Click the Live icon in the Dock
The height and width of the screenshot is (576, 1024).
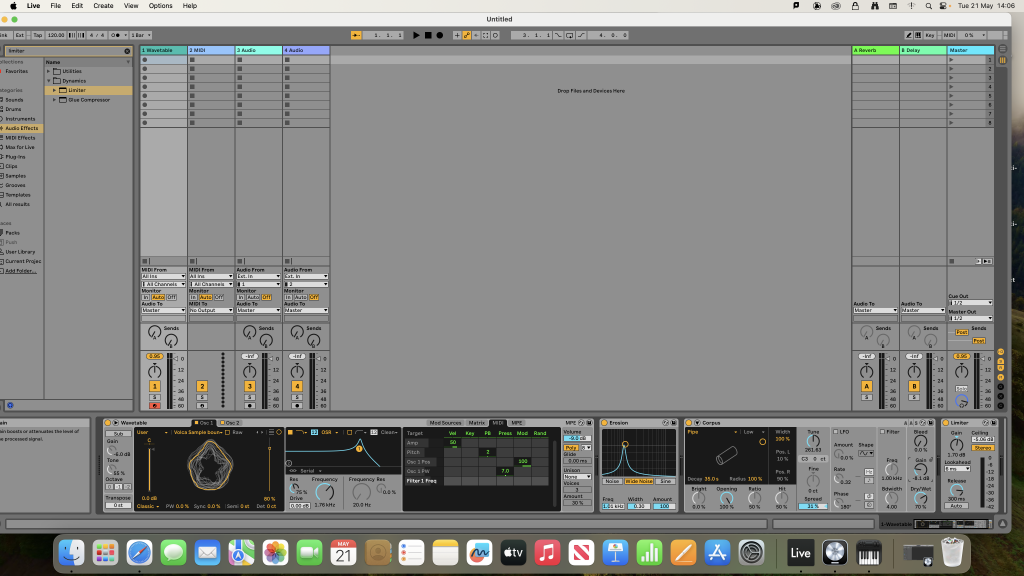[800, 553]
